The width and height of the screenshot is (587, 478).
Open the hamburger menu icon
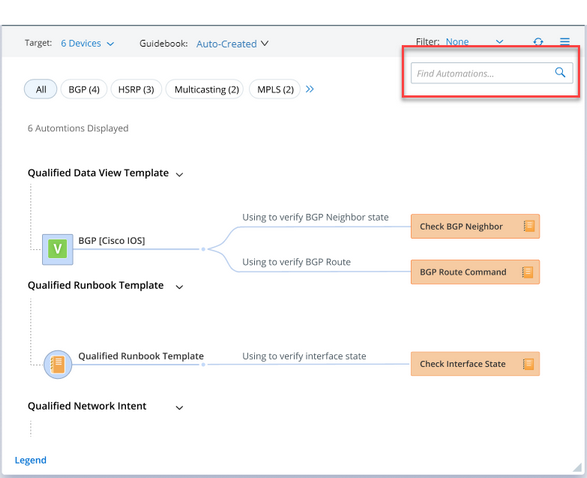tap(565, 41)
